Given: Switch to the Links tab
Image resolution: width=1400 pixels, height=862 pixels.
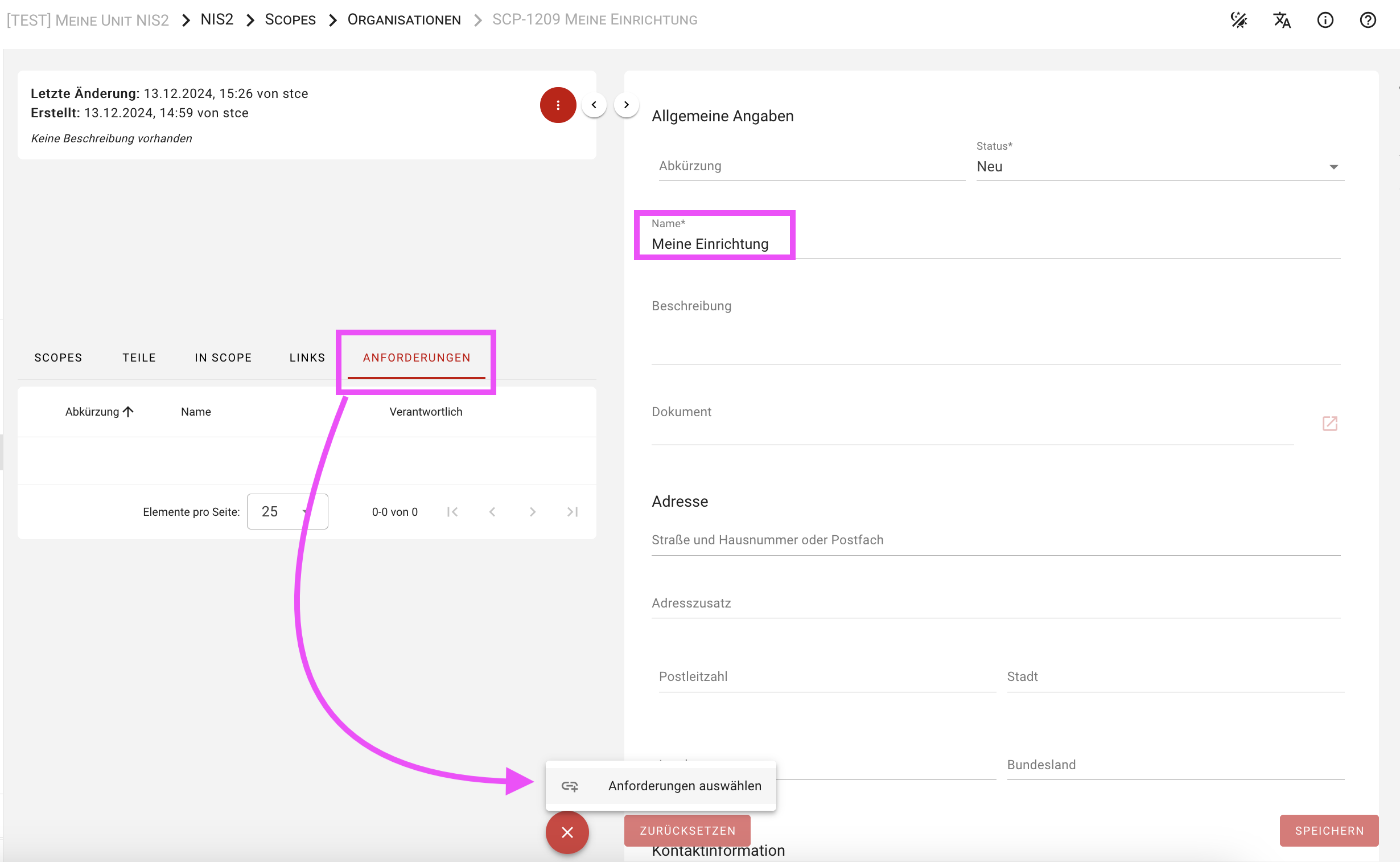Looking at the screenshot, I should (x=307, y=358).
